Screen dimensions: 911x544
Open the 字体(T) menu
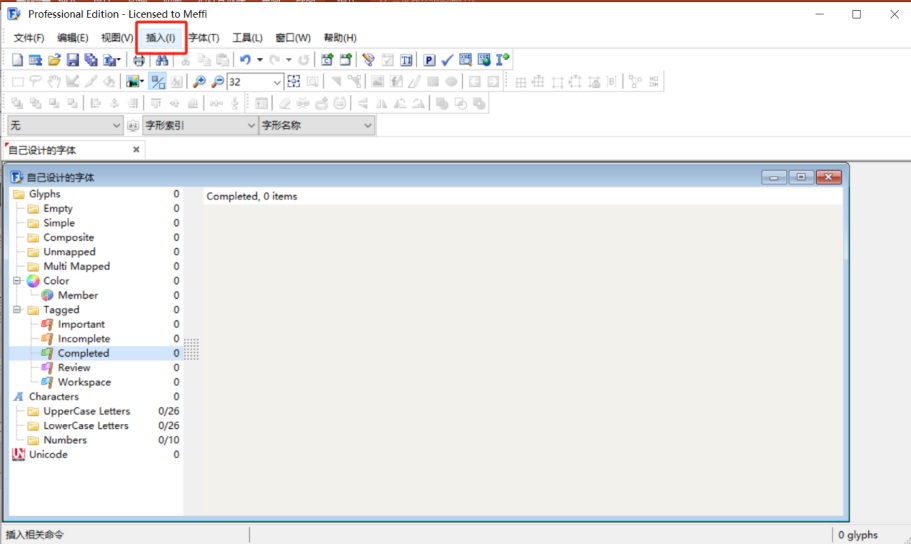[x=204, y=38]
